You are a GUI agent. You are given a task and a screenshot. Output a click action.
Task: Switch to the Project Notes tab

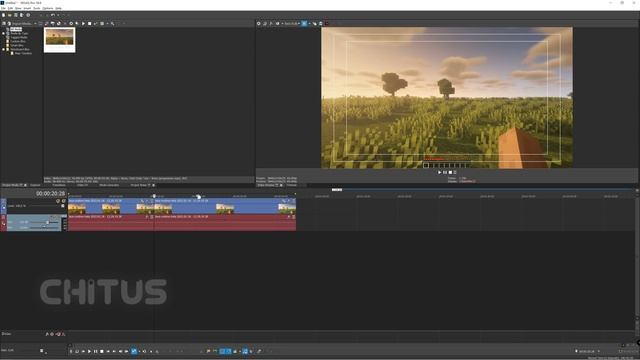click(x=138, y=185)
